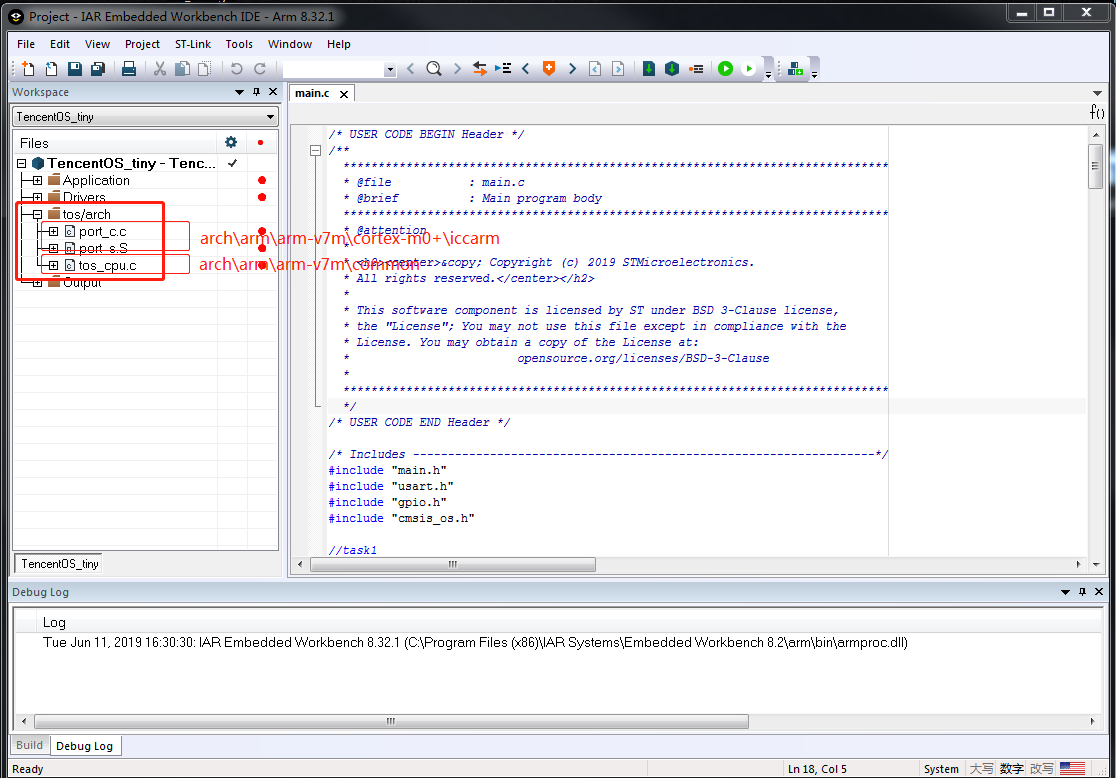Open the ST-Link menu
The image size is (1116, 778).
click(192, 44)
